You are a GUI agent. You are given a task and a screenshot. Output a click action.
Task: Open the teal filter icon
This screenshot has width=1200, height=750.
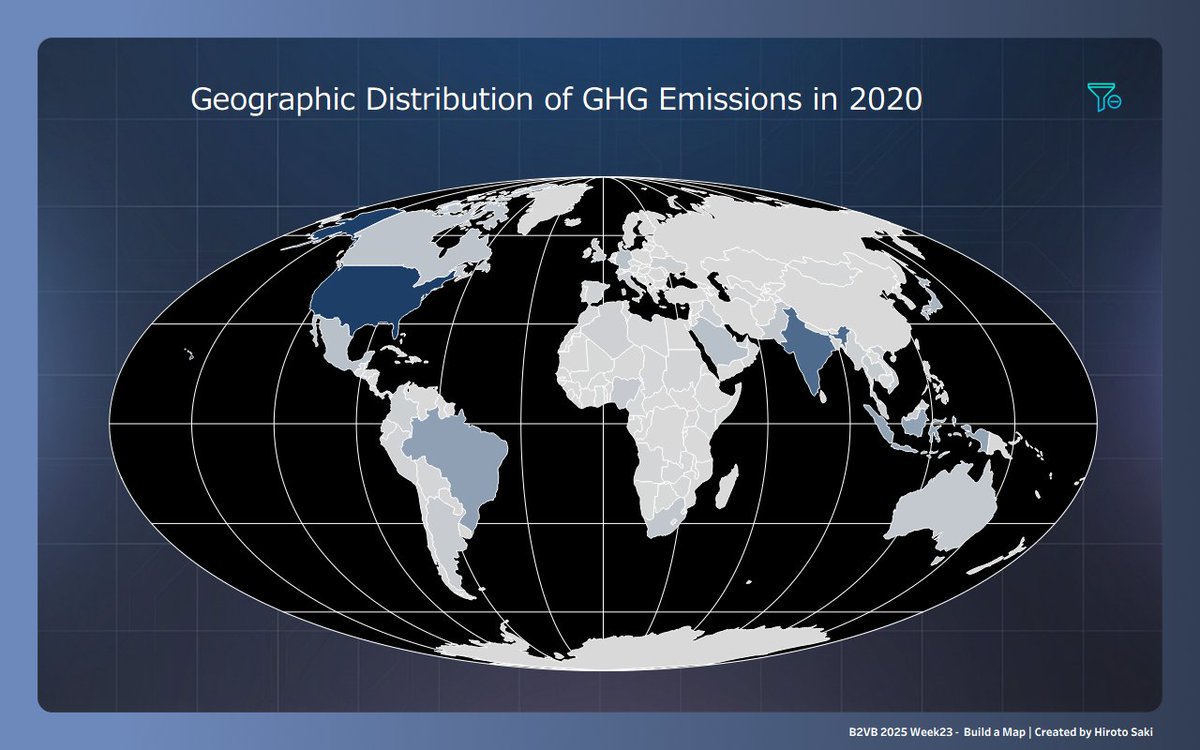pos(1104,97)
